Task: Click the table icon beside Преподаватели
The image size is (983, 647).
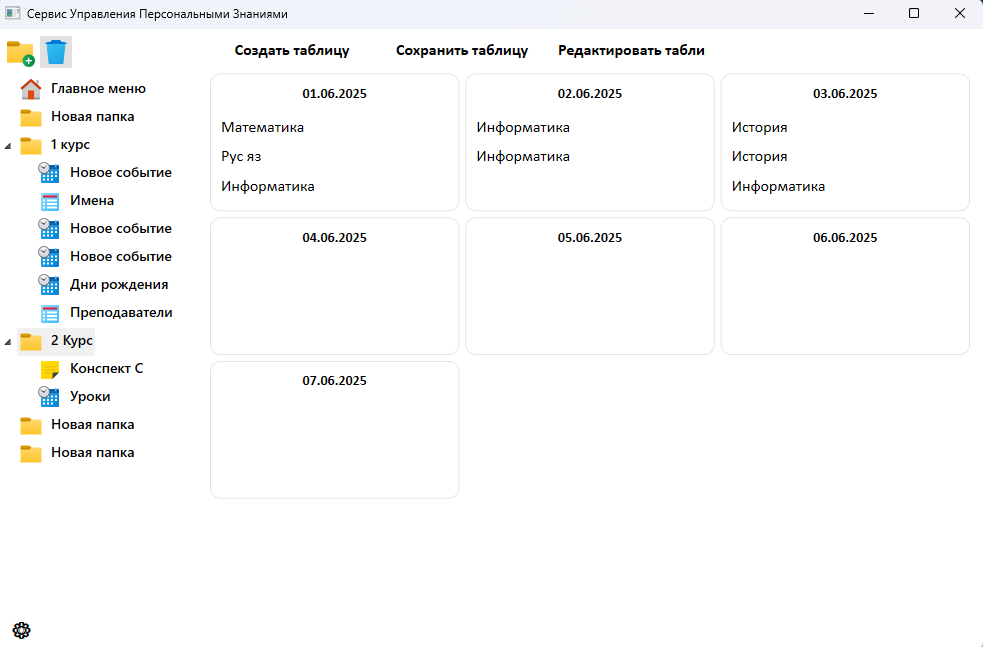Action: (x=50, y=313)
